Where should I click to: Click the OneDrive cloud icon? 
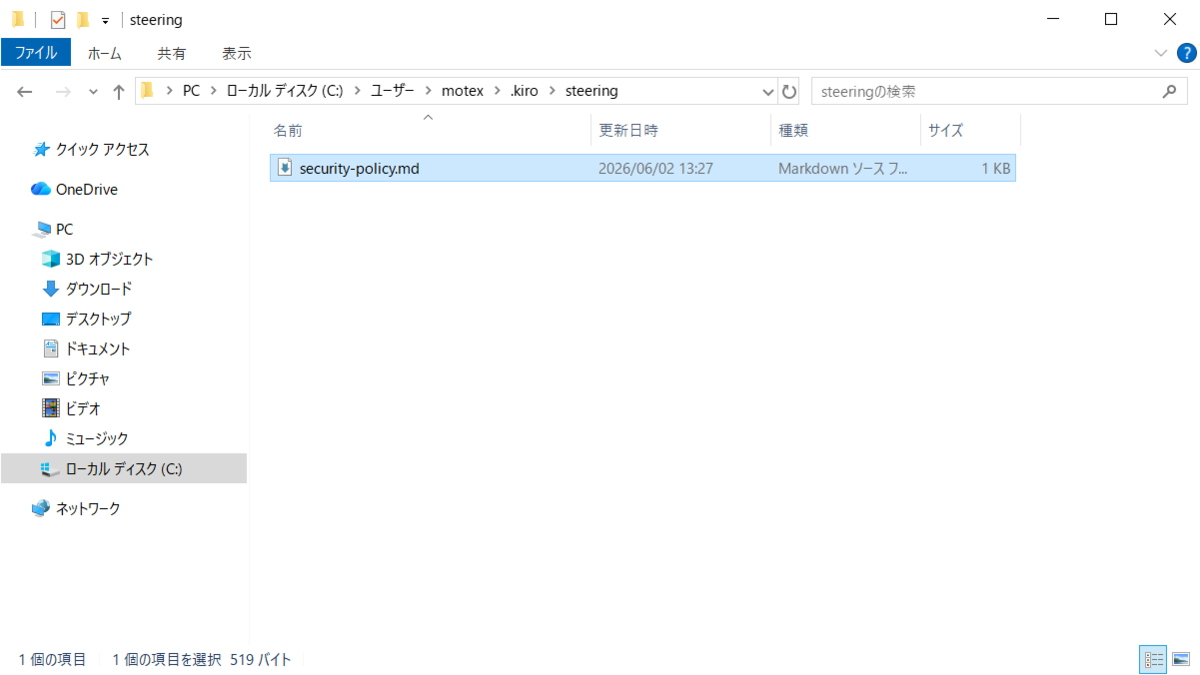(41, 189)
